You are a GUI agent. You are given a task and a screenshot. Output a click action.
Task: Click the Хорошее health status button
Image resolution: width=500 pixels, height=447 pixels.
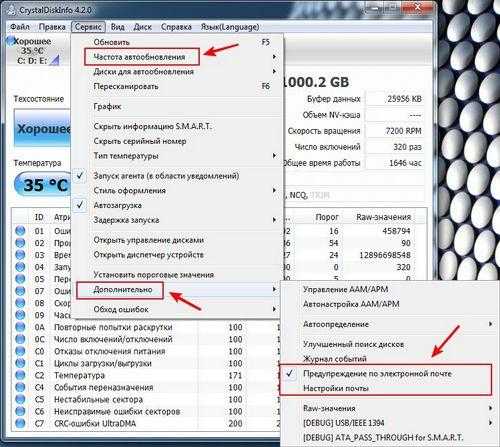pos(42,129)
